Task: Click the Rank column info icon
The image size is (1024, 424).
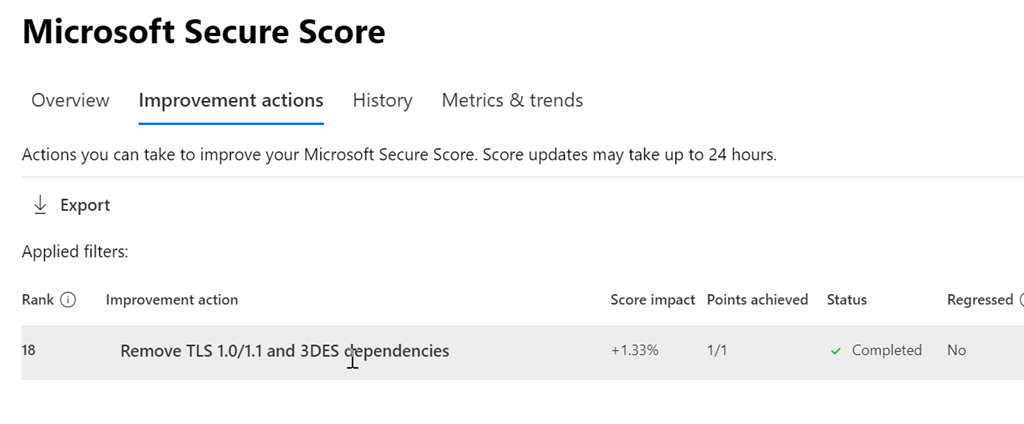Action: click(x=68, y=300)
